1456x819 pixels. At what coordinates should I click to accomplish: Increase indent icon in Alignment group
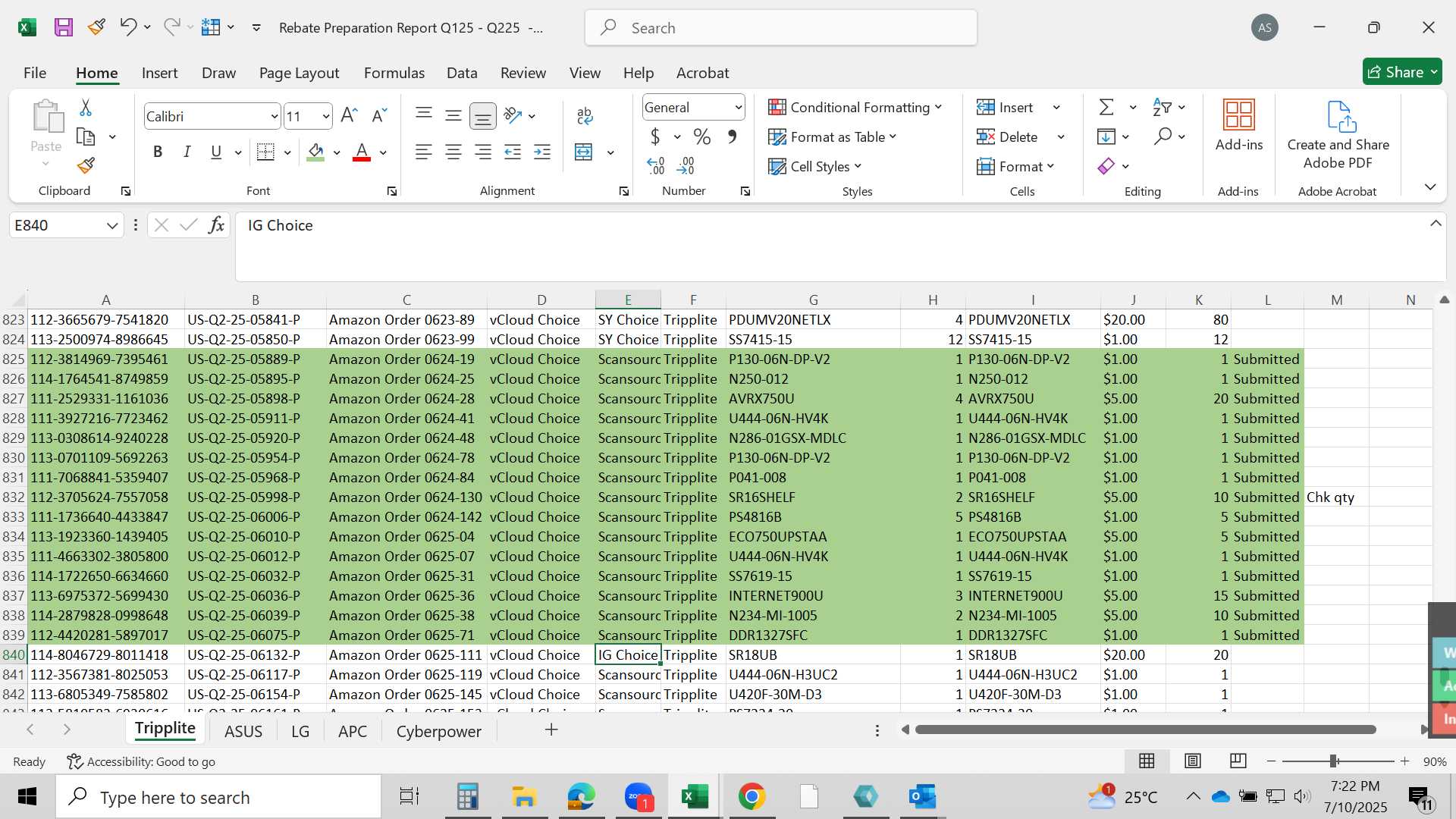point(542,152)
